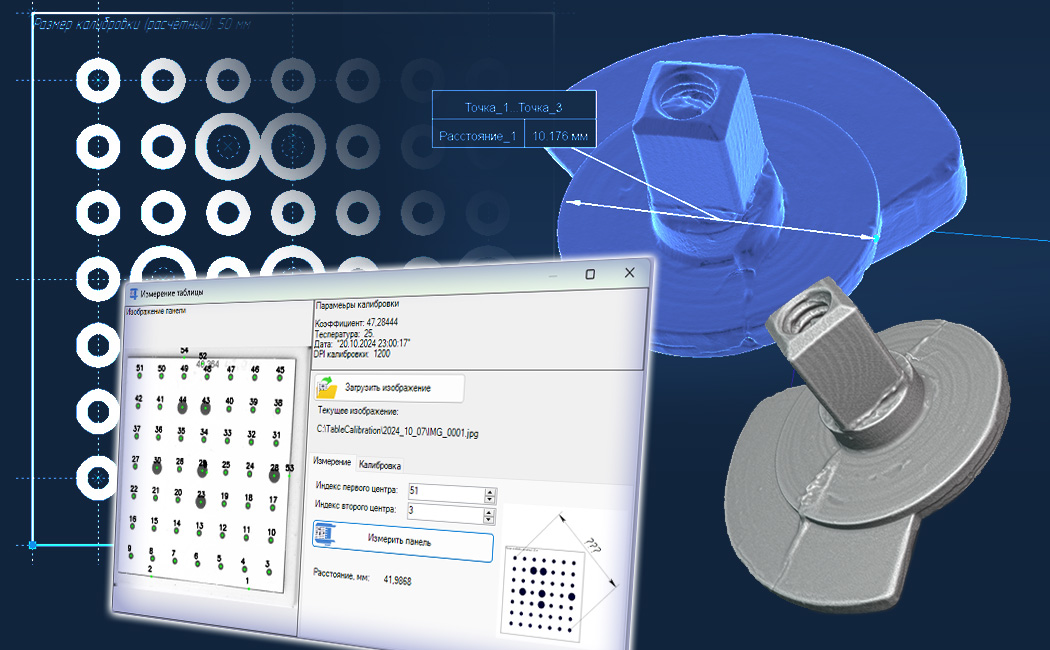This screenshot has width=1050, height=650.
Task: Increase the Индекс второго центра value
Action: [x=489, y=512]
